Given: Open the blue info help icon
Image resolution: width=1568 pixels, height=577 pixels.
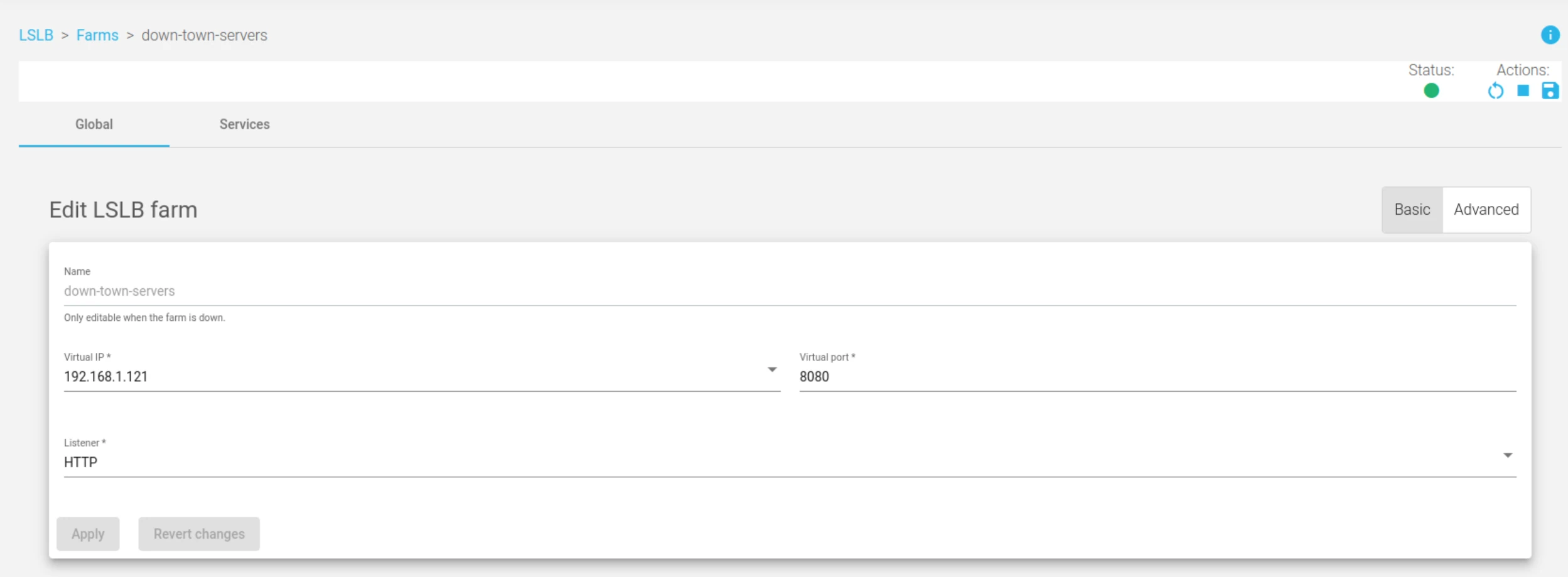Looking at the screenshot, I should point(1550,35).
